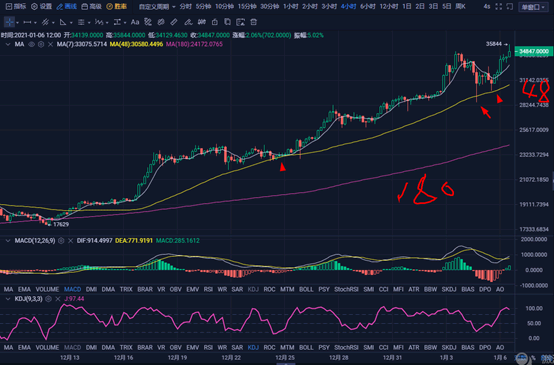Toggle CCI in the bottom indicator row

pos(383,348)
